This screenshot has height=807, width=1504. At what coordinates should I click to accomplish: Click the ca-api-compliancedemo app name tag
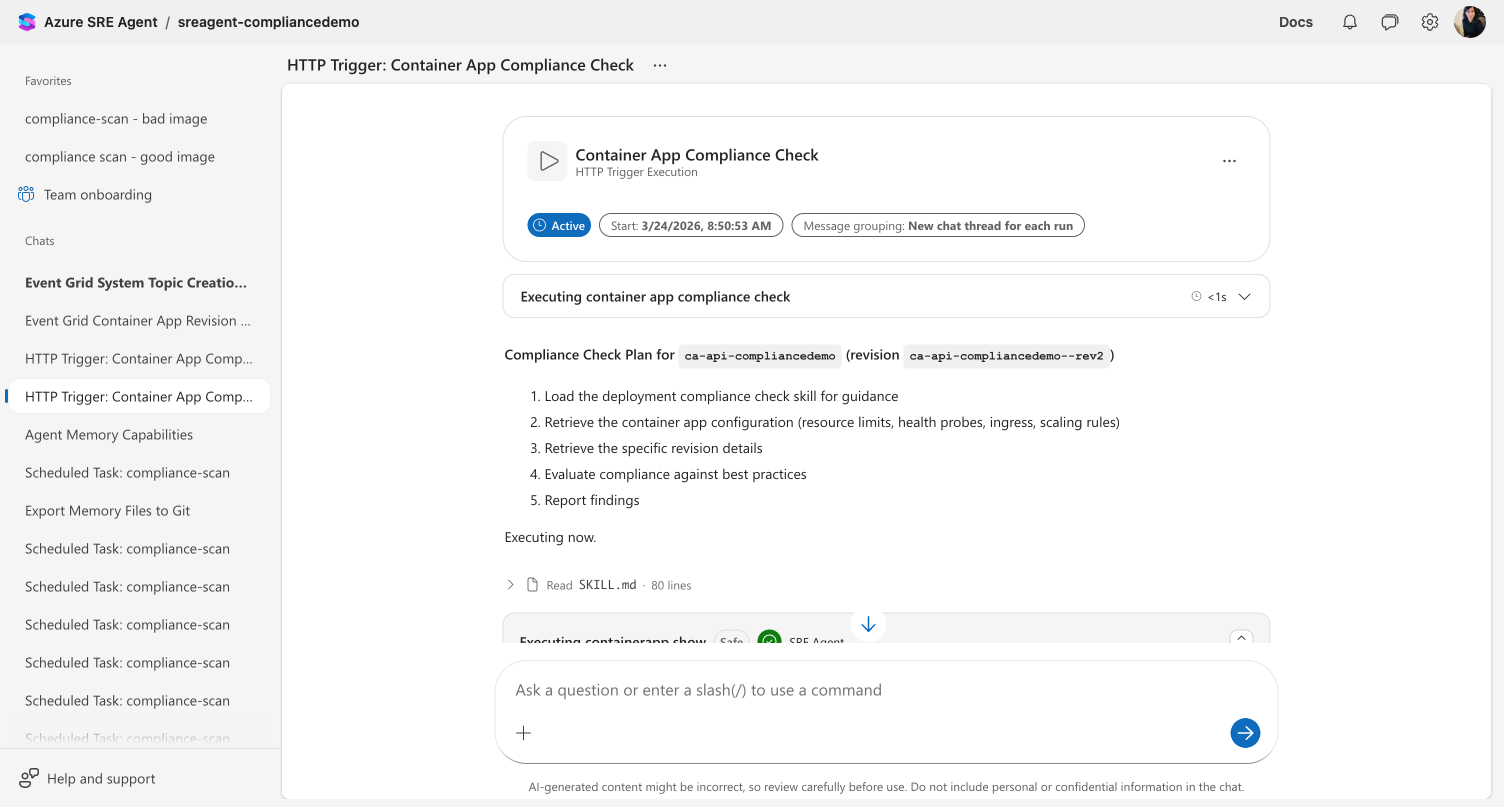tap(760, 356)
